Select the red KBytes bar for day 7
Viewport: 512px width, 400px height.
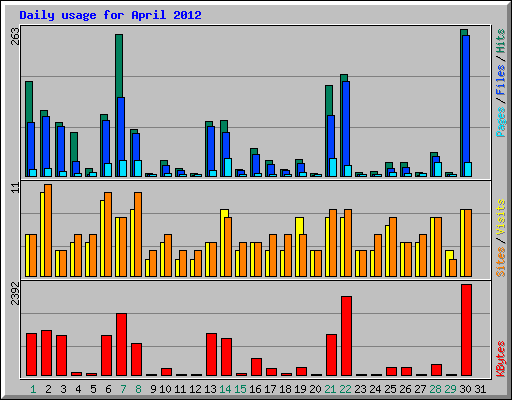(121, 345)
